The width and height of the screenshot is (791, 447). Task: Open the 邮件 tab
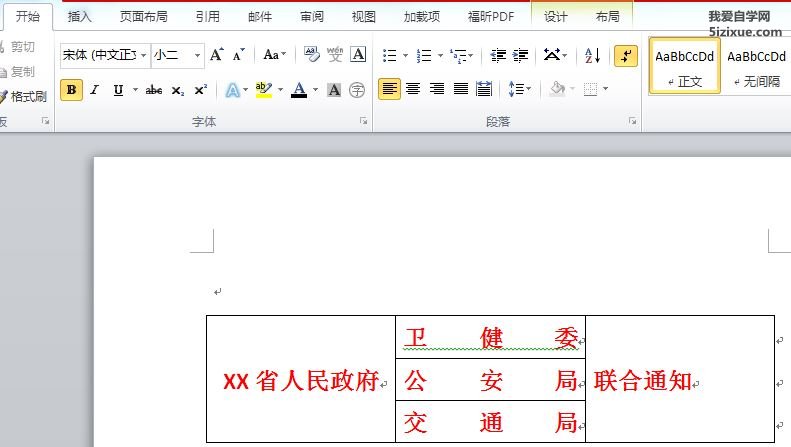260,17
